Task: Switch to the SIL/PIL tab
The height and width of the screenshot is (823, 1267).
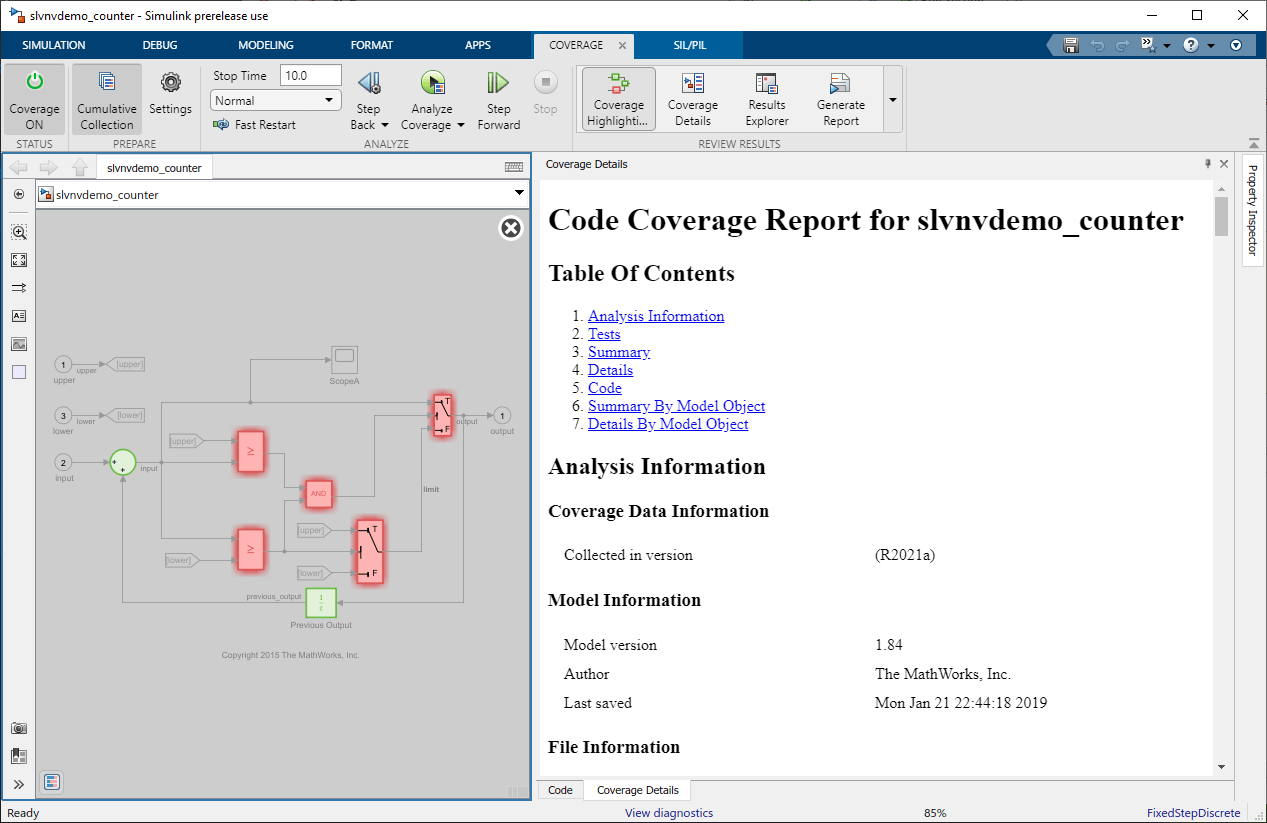Action: [688, 45]
